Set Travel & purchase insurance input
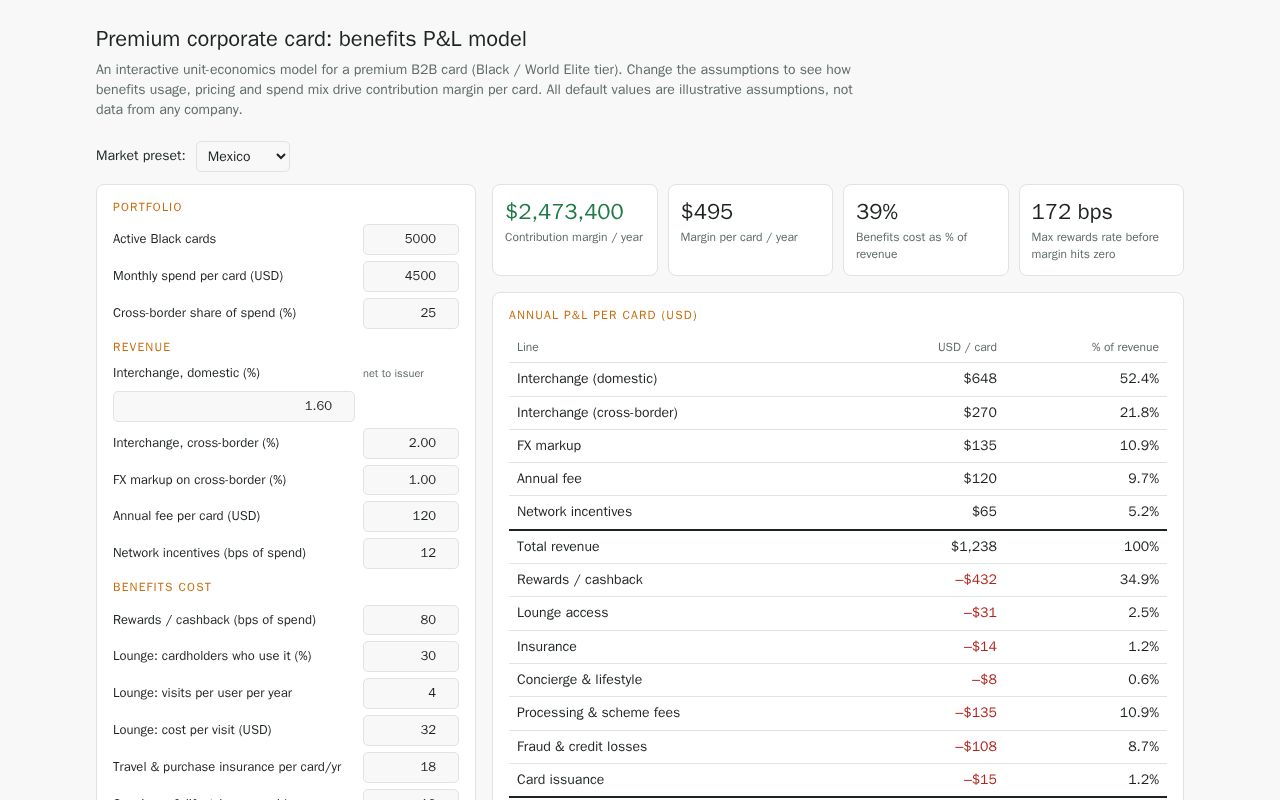Image resolution: width=1280 pixels, height=800 pixels. (x=411, y=767)
